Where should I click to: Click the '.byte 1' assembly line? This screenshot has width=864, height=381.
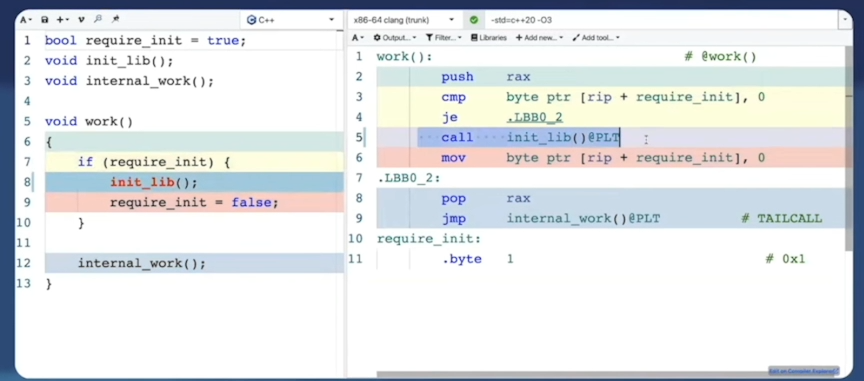click(x=477, y=259)
